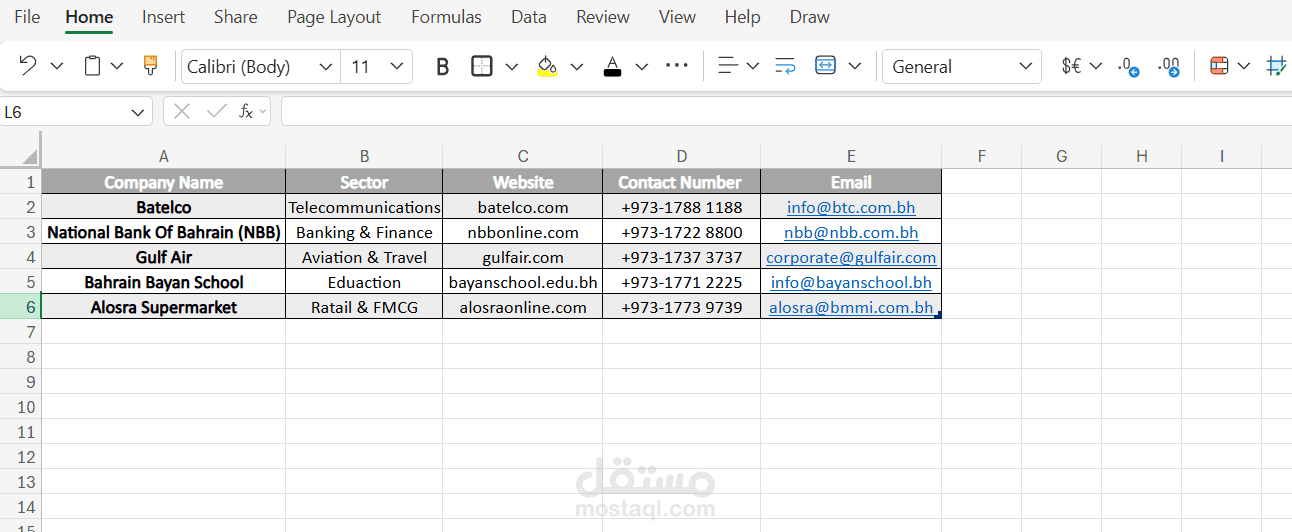
Task: Expand the Merge options arrow
Action: click(855, 66)
